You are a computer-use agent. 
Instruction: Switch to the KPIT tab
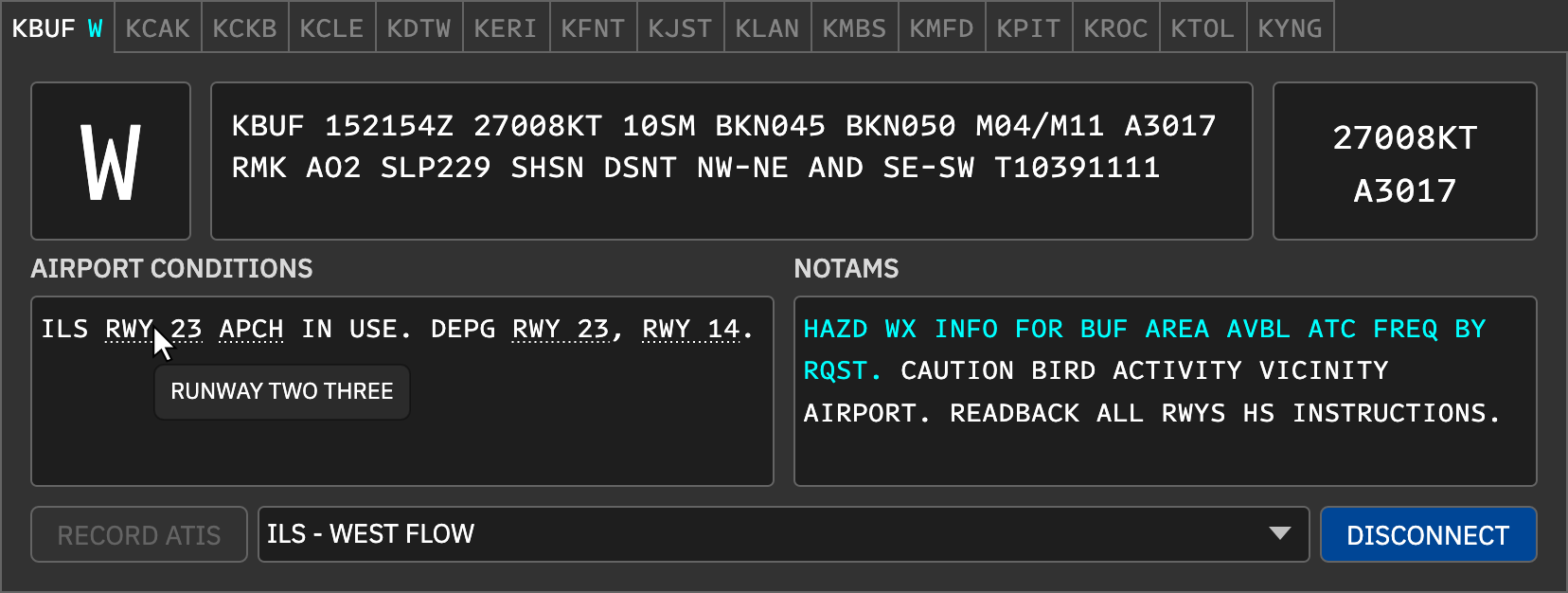click(x=1029, y=28)
